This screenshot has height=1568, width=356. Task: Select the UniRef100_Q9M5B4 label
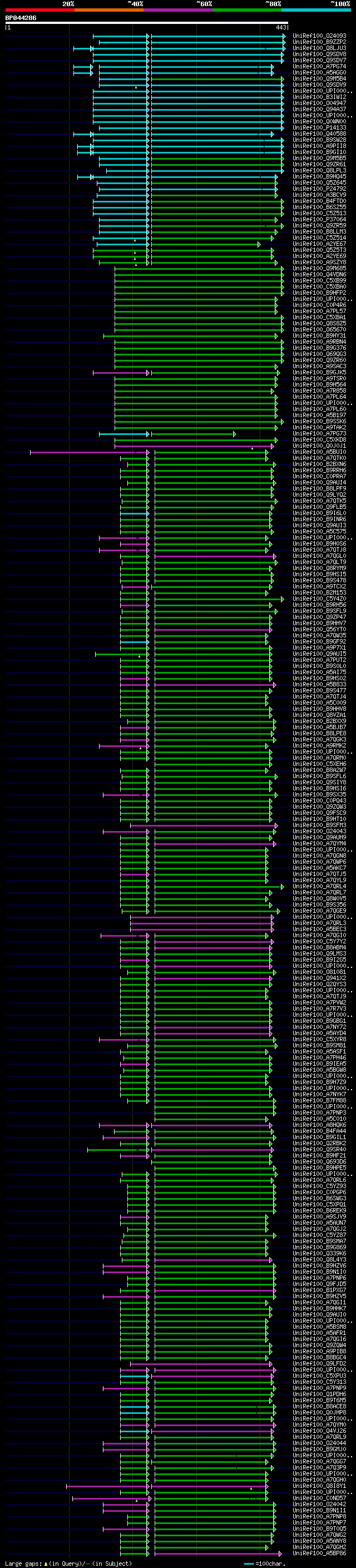[x=319, y=78]
